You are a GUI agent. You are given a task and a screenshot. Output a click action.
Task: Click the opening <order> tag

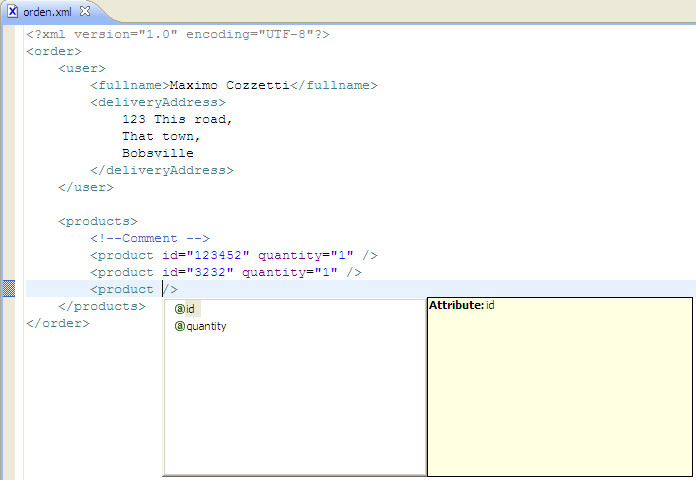(54, 51)
